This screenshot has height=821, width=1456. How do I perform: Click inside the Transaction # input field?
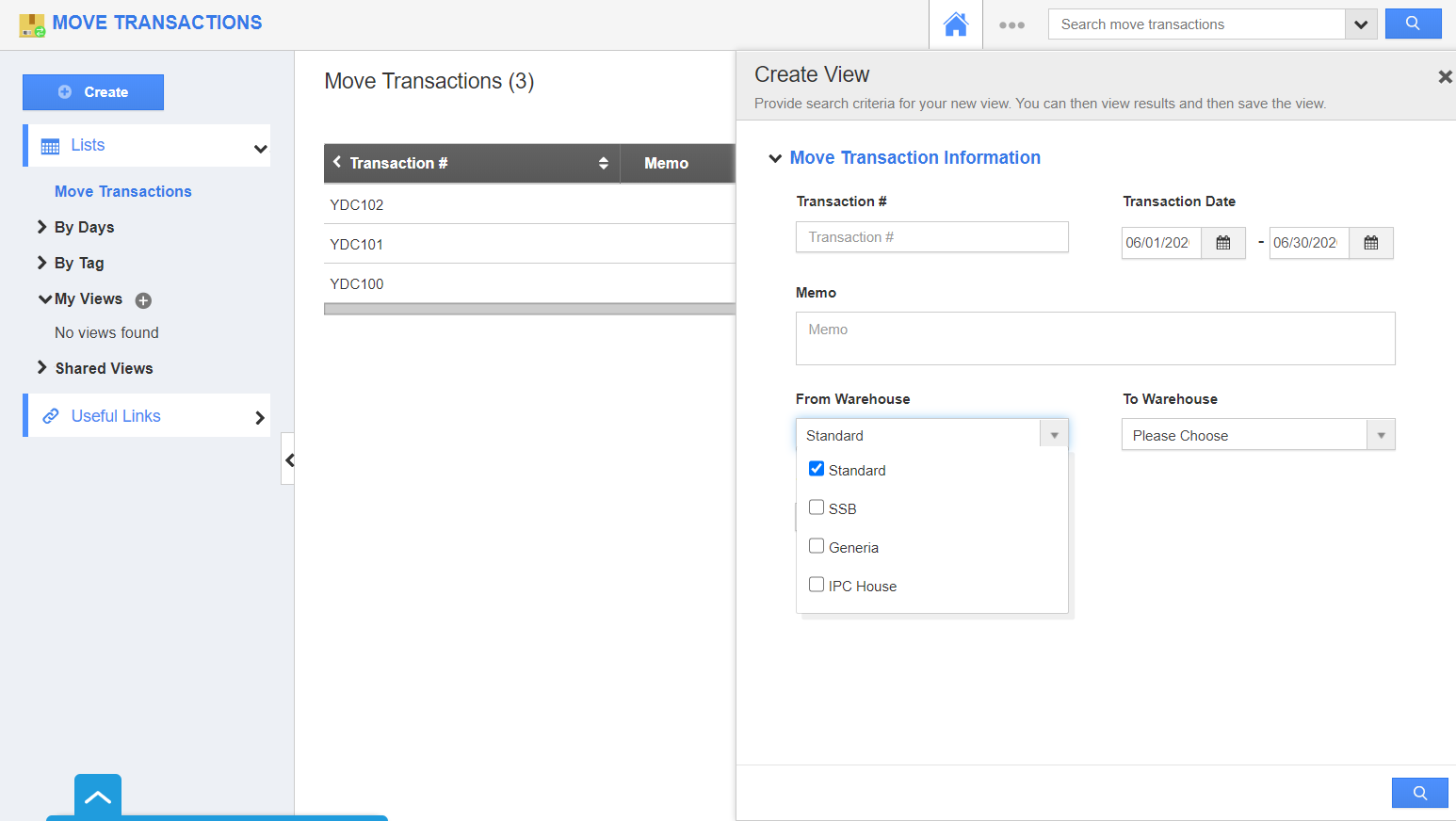coord(931,236)
